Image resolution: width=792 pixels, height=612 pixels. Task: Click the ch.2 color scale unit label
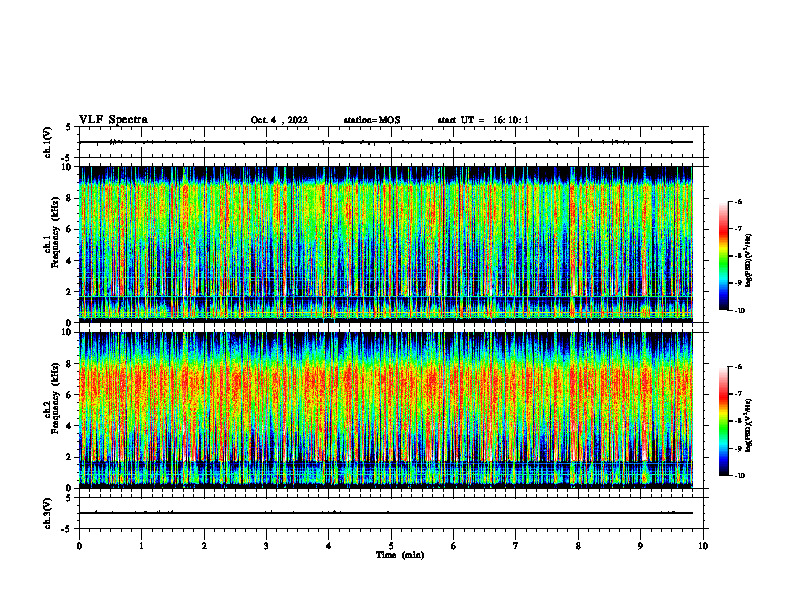pos(749,425)
